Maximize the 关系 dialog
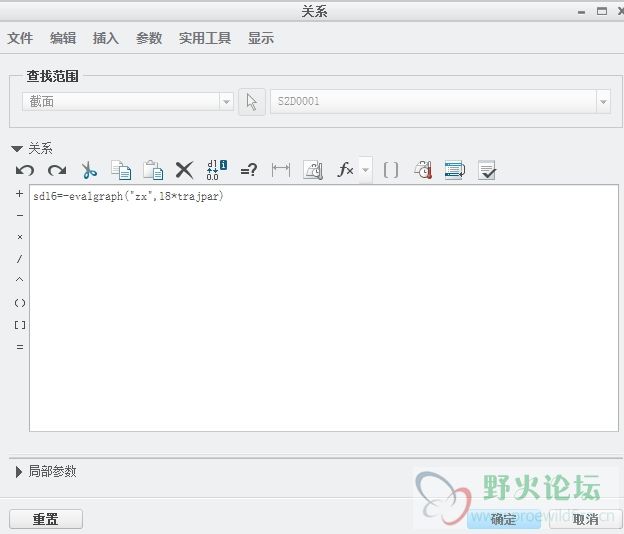The image size is (624, 534). point(602,11)
